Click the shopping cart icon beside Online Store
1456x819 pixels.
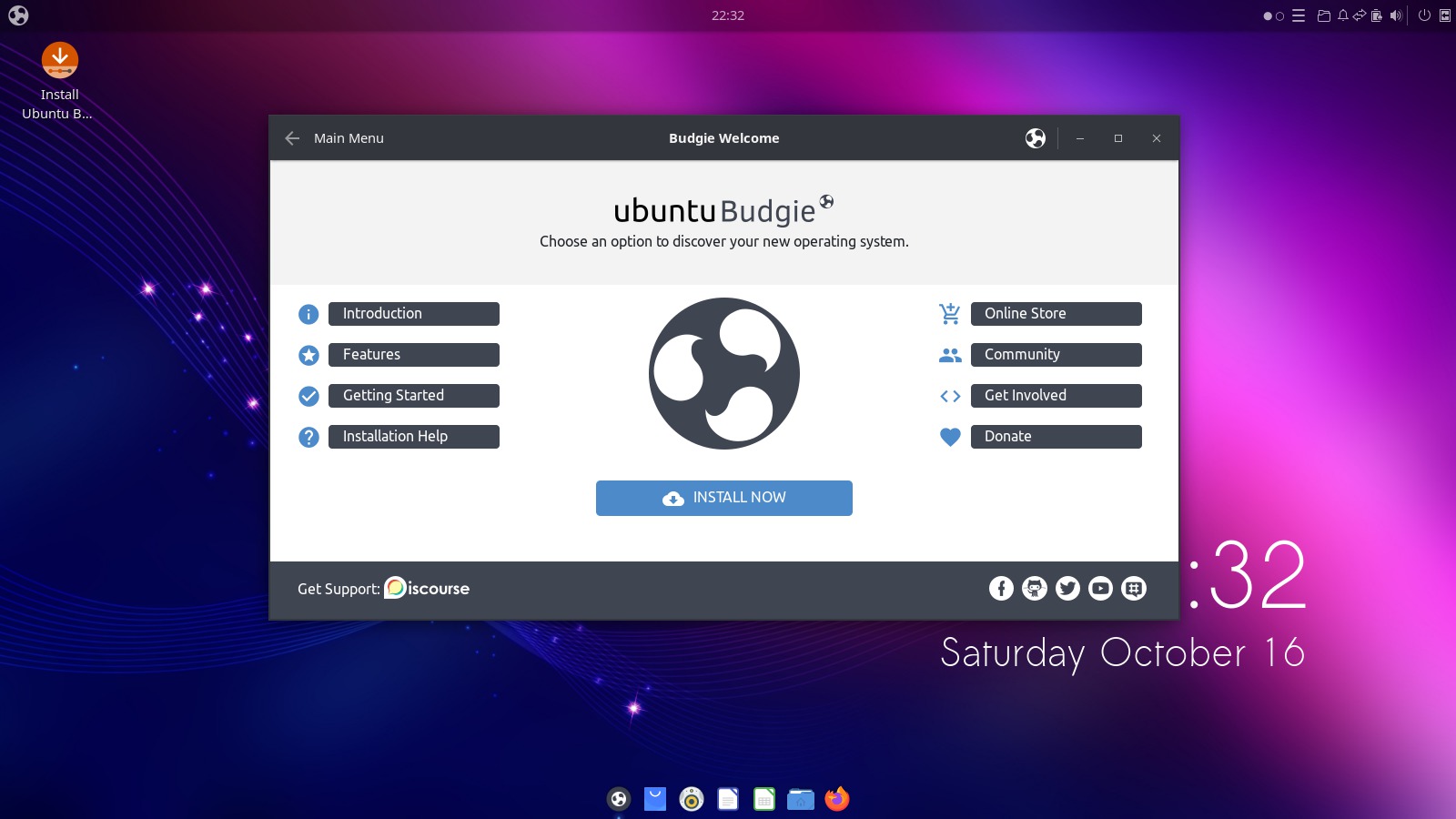point(950,314)
